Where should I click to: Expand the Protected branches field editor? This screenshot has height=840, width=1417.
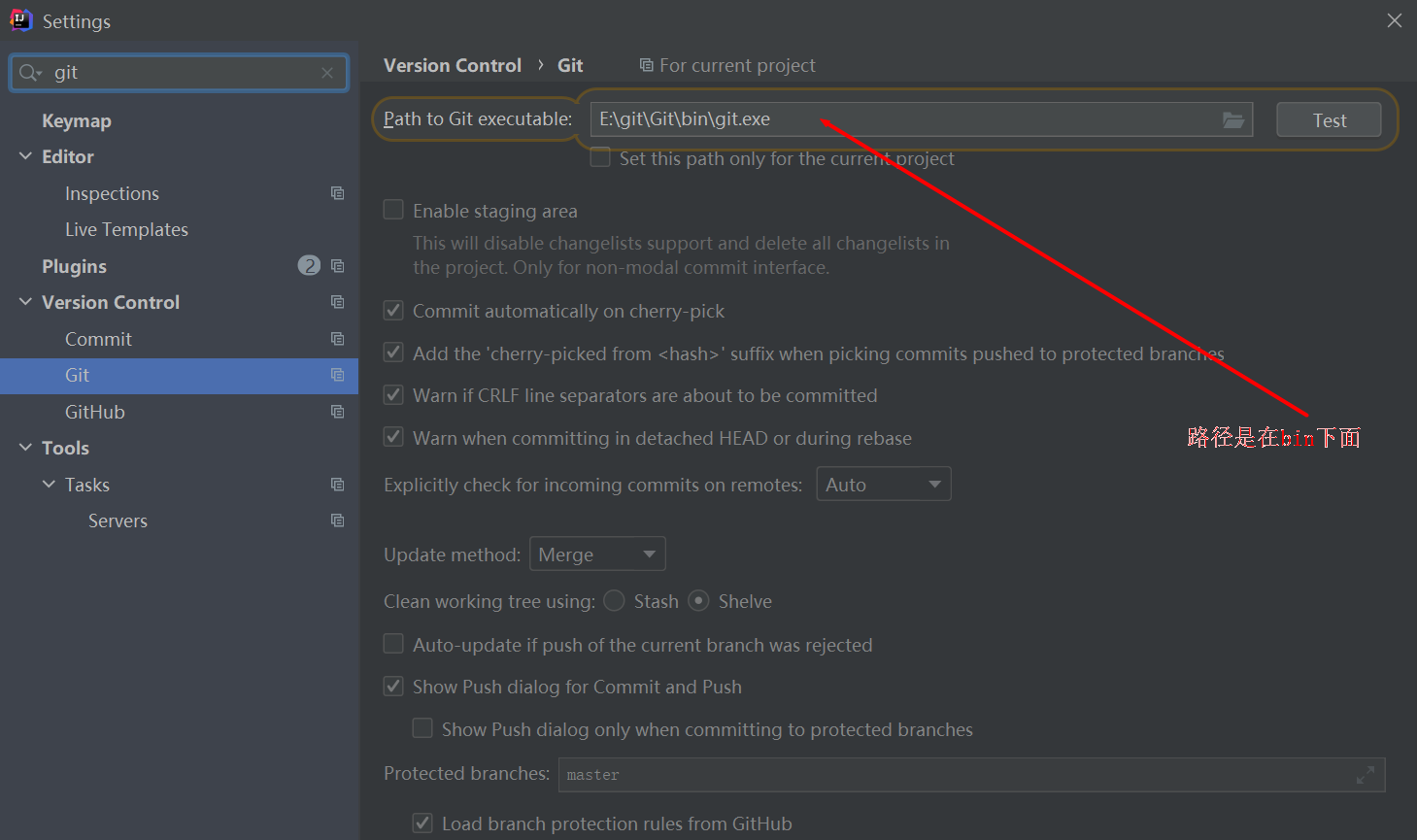1366,775
